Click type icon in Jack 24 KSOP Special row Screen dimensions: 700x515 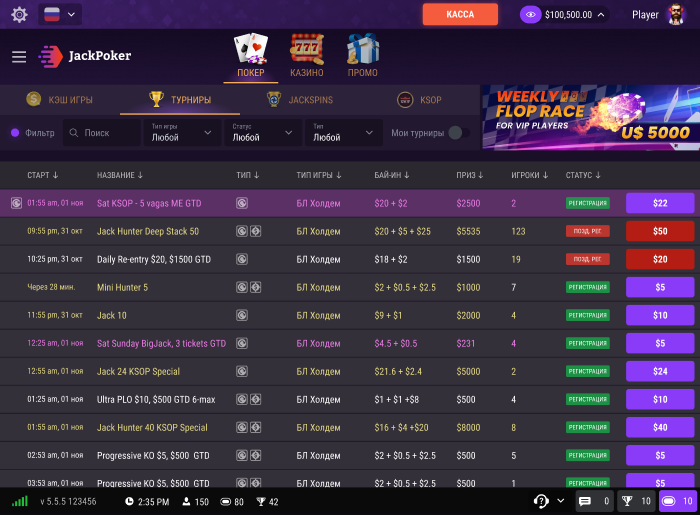click(242, 371)
